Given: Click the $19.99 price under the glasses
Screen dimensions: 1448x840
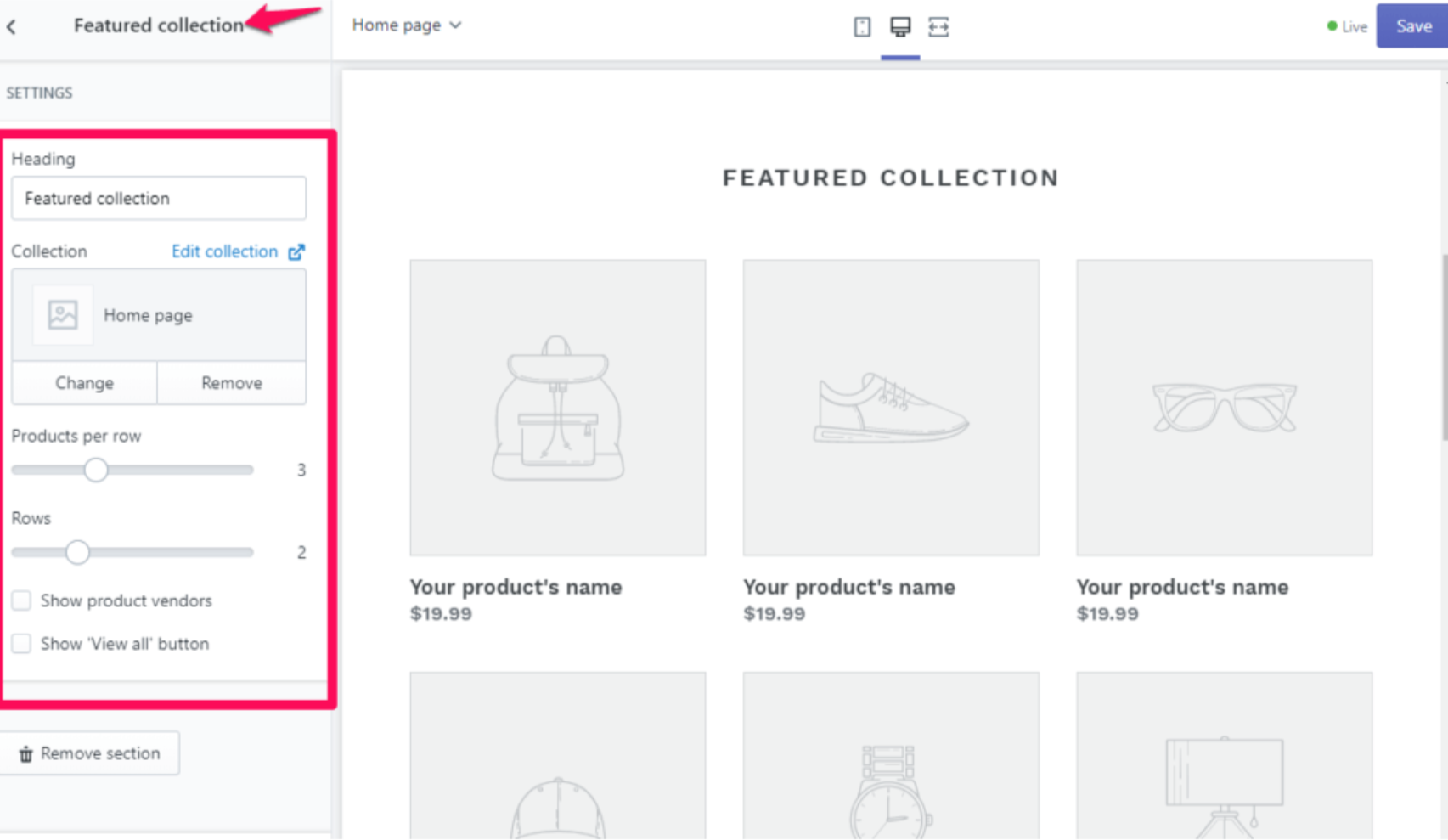Looking at the screenshot, I should point(1107,614).
